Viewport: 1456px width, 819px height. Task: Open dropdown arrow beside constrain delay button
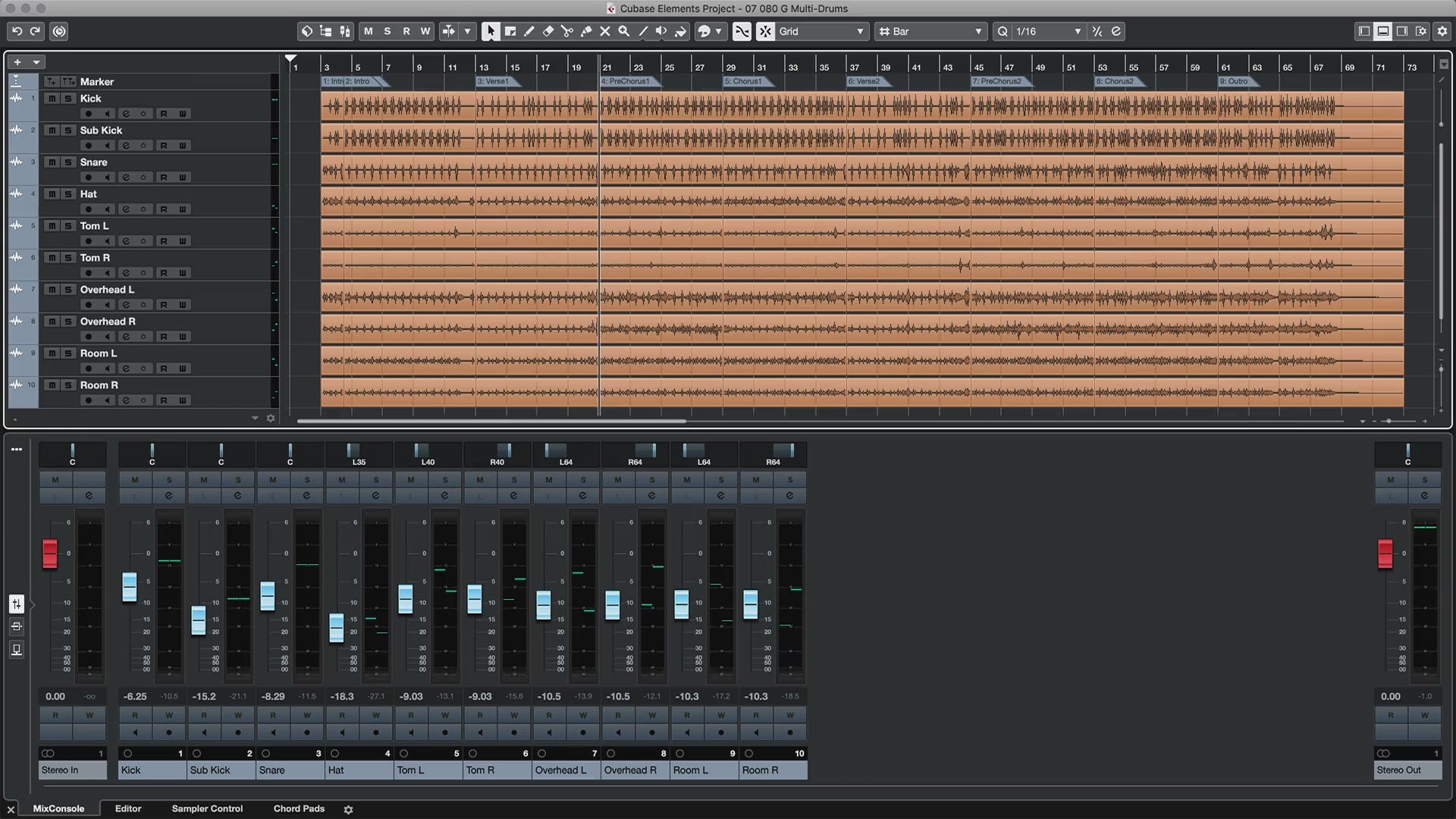coord(468,31)
